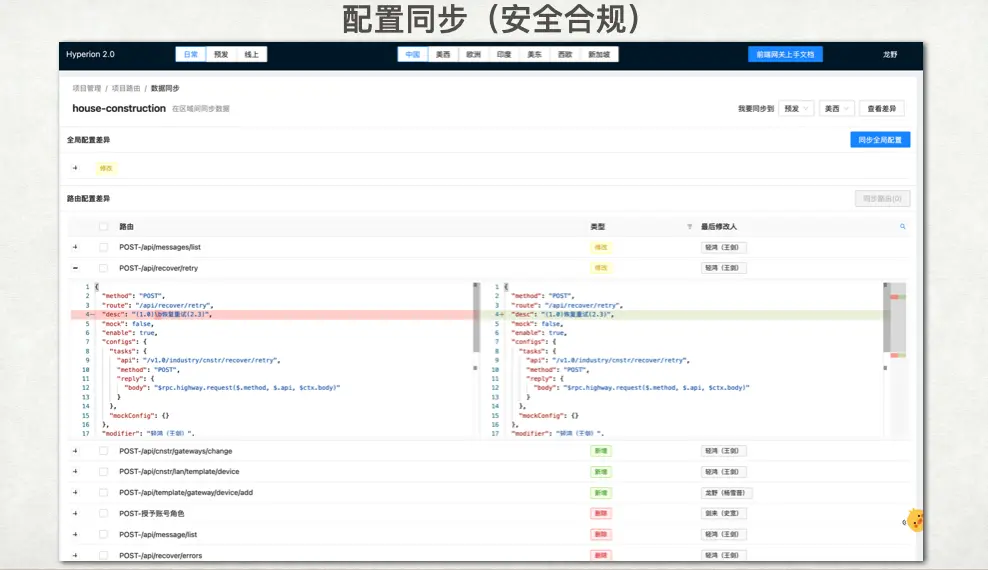The image size is (988, 570).
Task: Click the search icon in 最后修改人 column header
Action: point(902,227)
